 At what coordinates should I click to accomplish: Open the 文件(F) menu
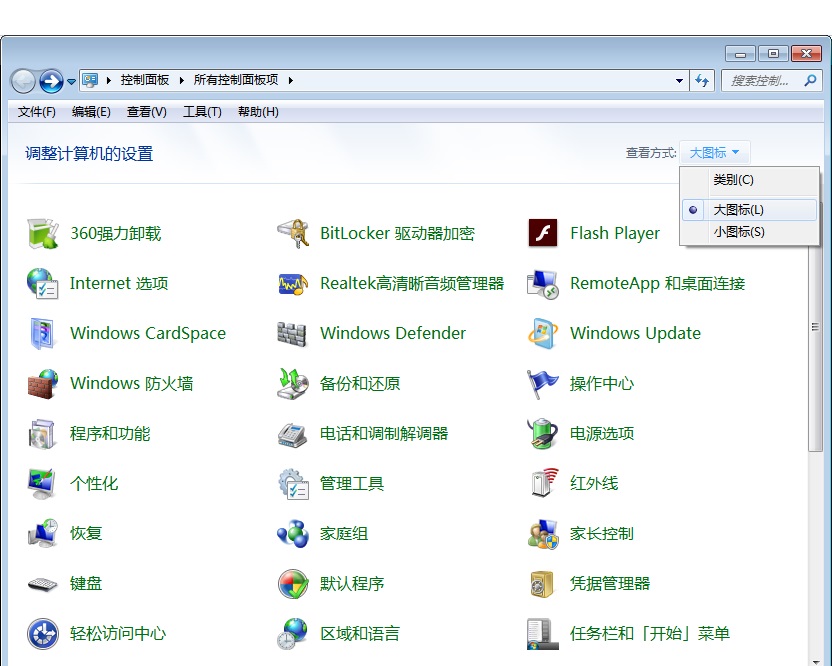pos(37,111)
